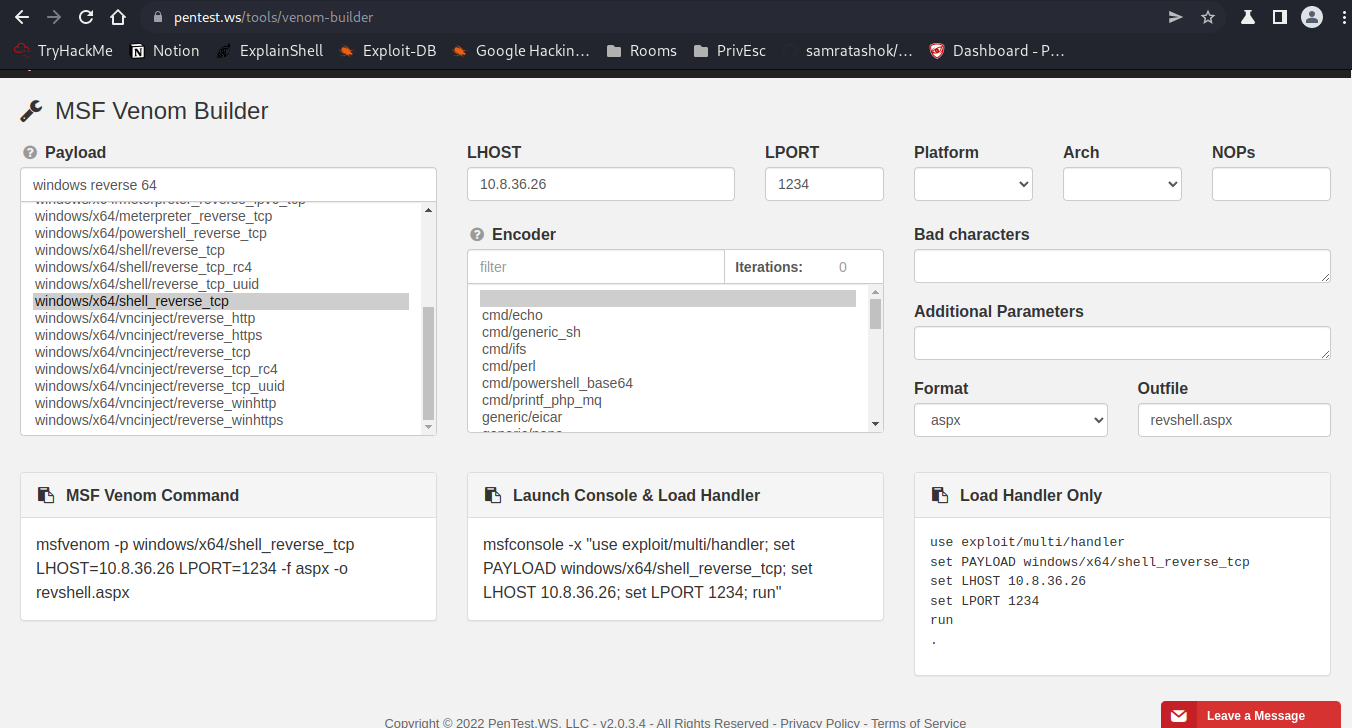Open the Notion bookmark
The width and height of the screenshot is (1352, 728).
[x=165, y=50]
